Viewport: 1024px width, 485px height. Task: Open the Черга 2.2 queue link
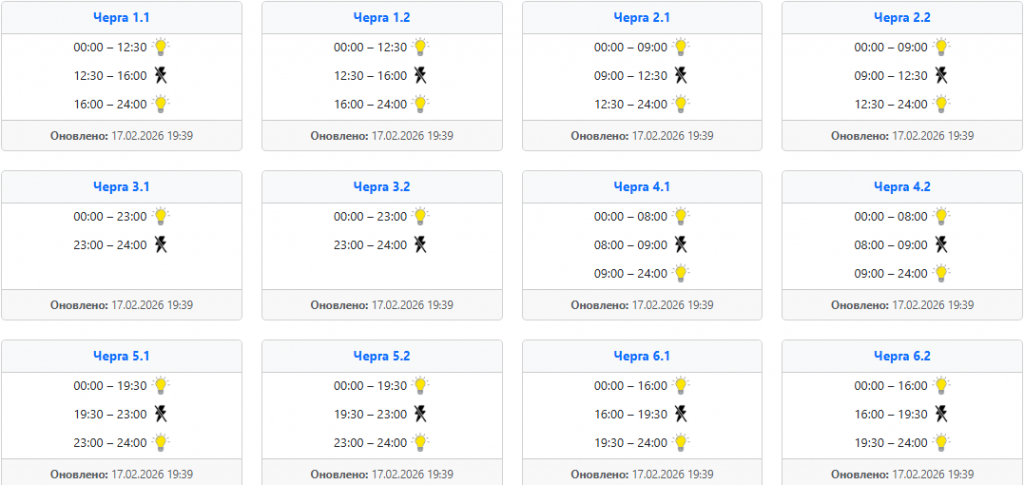tap(902, 18)
